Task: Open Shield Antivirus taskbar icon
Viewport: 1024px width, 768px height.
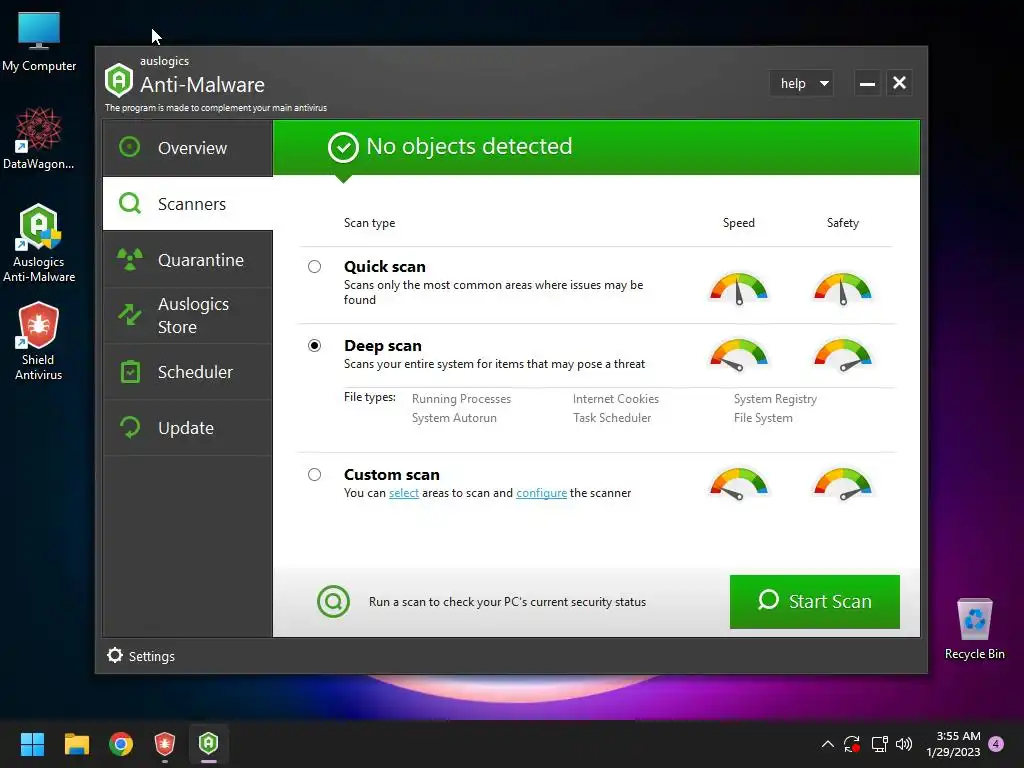Action: pyautogui.click(x=165, y=744)
